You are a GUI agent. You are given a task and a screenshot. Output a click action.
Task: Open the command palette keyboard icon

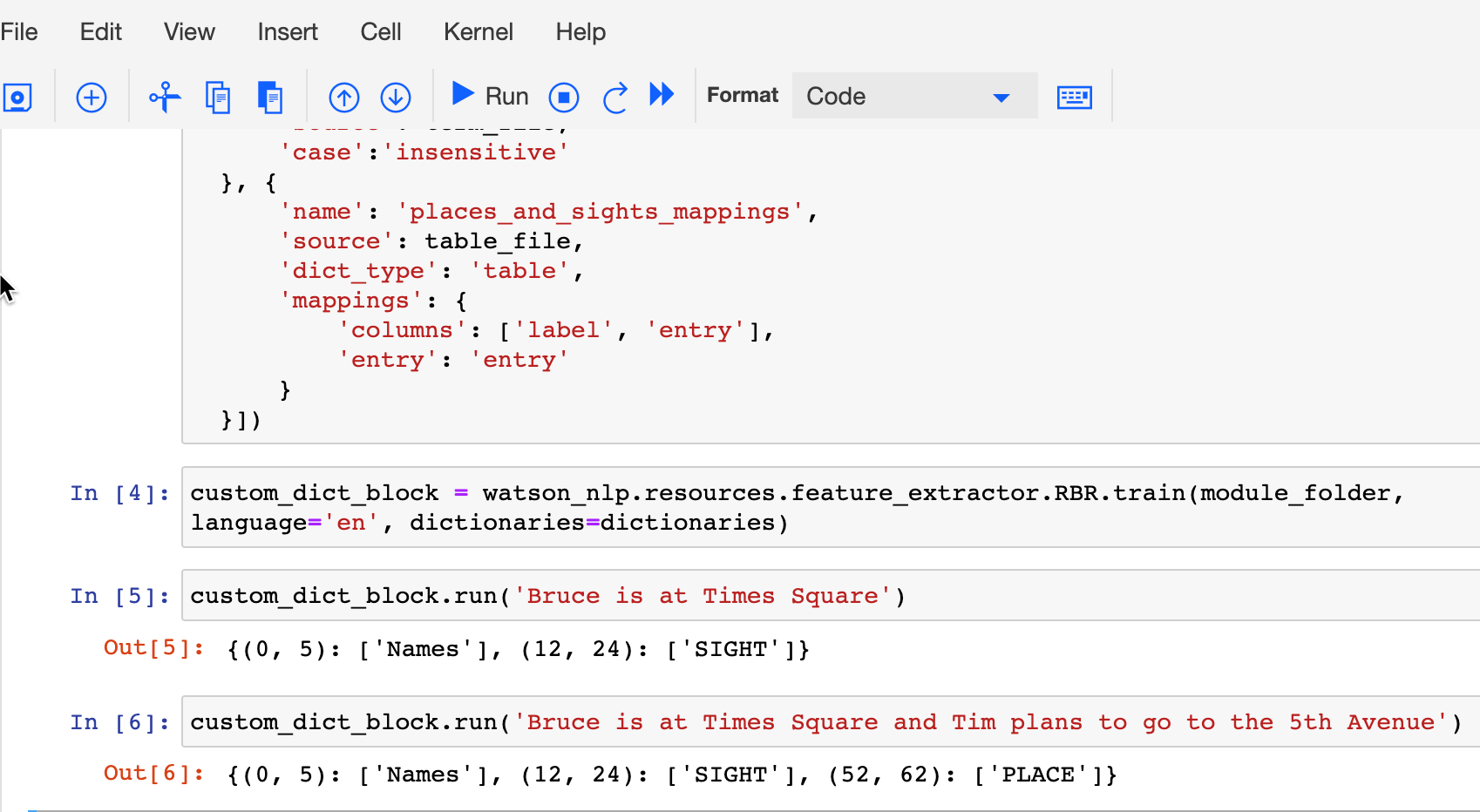click(x=1074, y=97)
